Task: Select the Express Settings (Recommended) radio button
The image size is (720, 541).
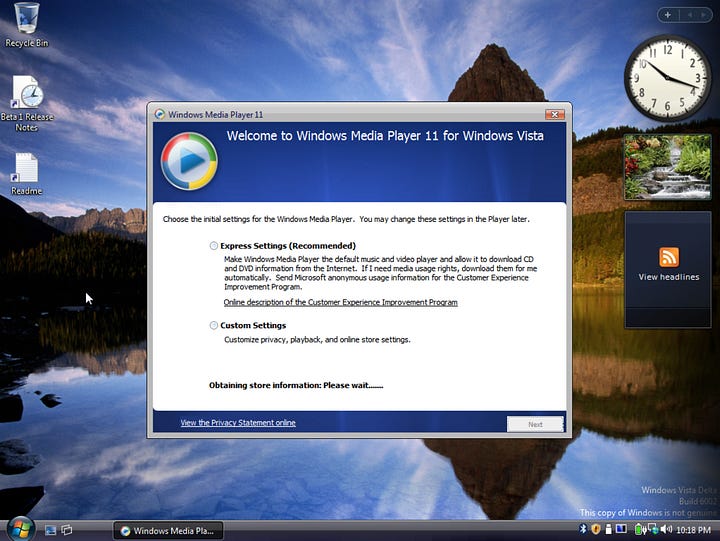Action: (x=214, y=246)
